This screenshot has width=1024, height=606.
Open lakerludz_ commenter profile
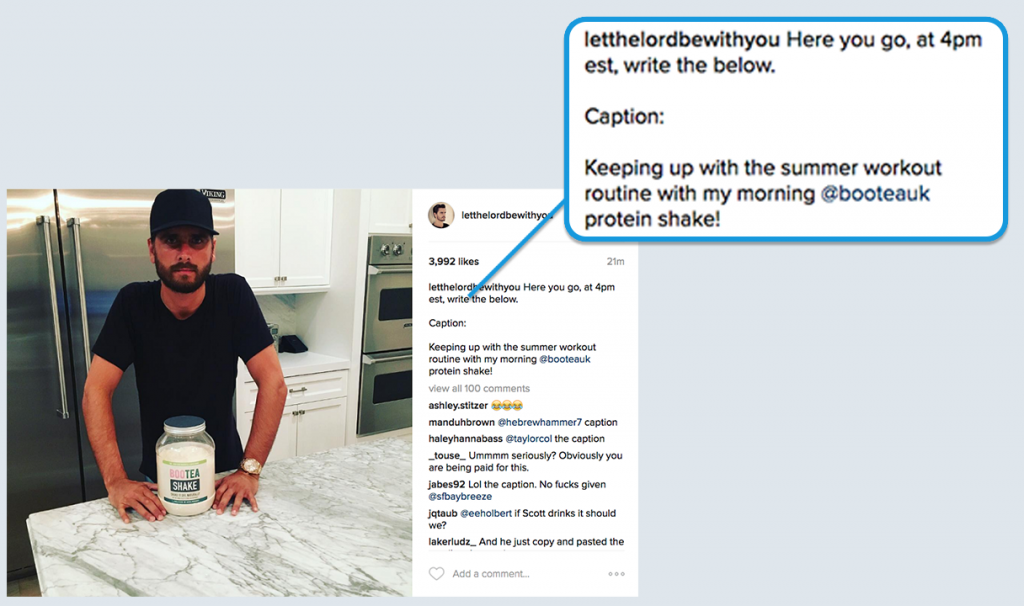pyautogui.click(x=452, y=542)
